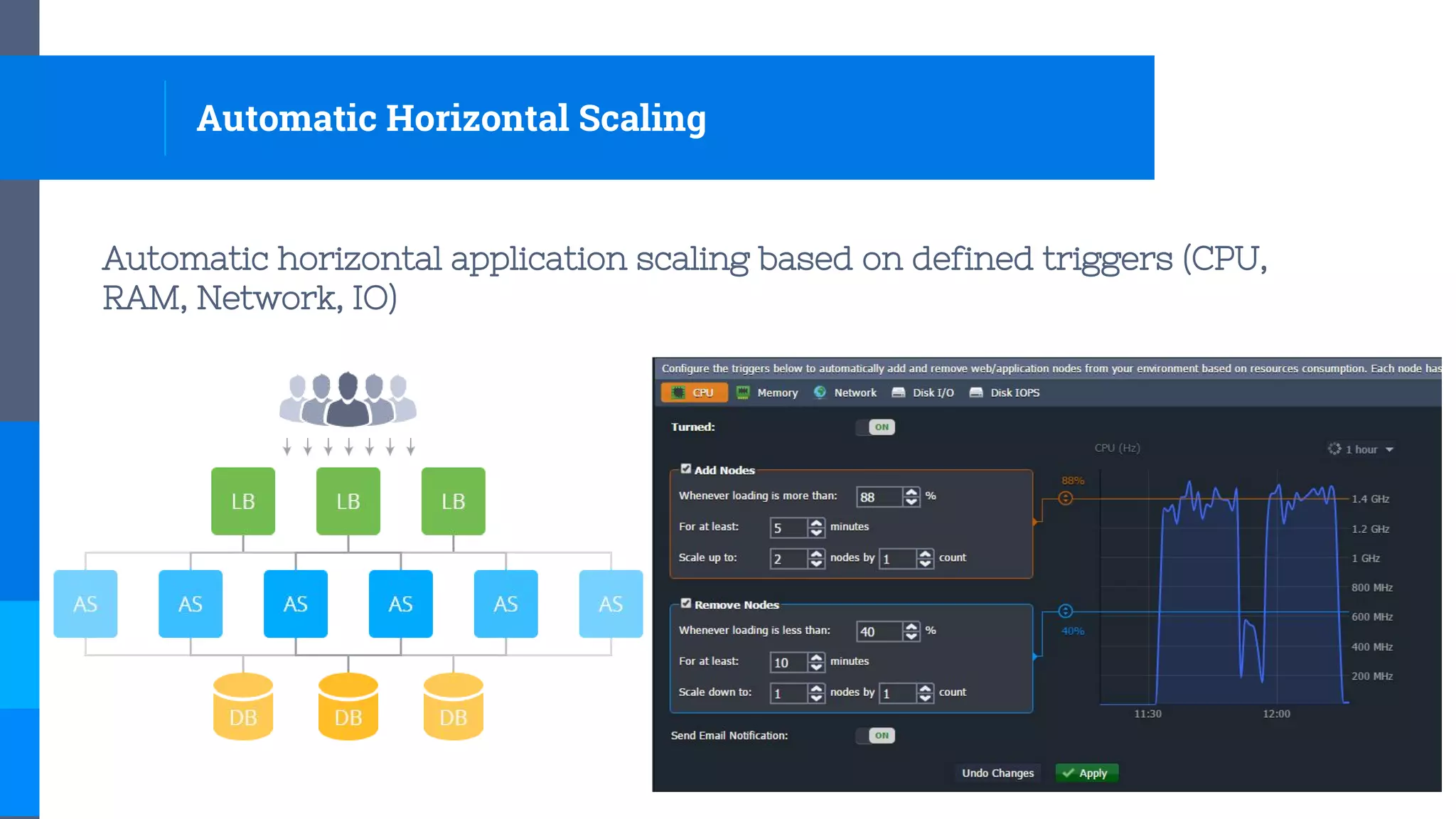Click the users group icon
The image size is (1456, 819).
coord(348,399)
